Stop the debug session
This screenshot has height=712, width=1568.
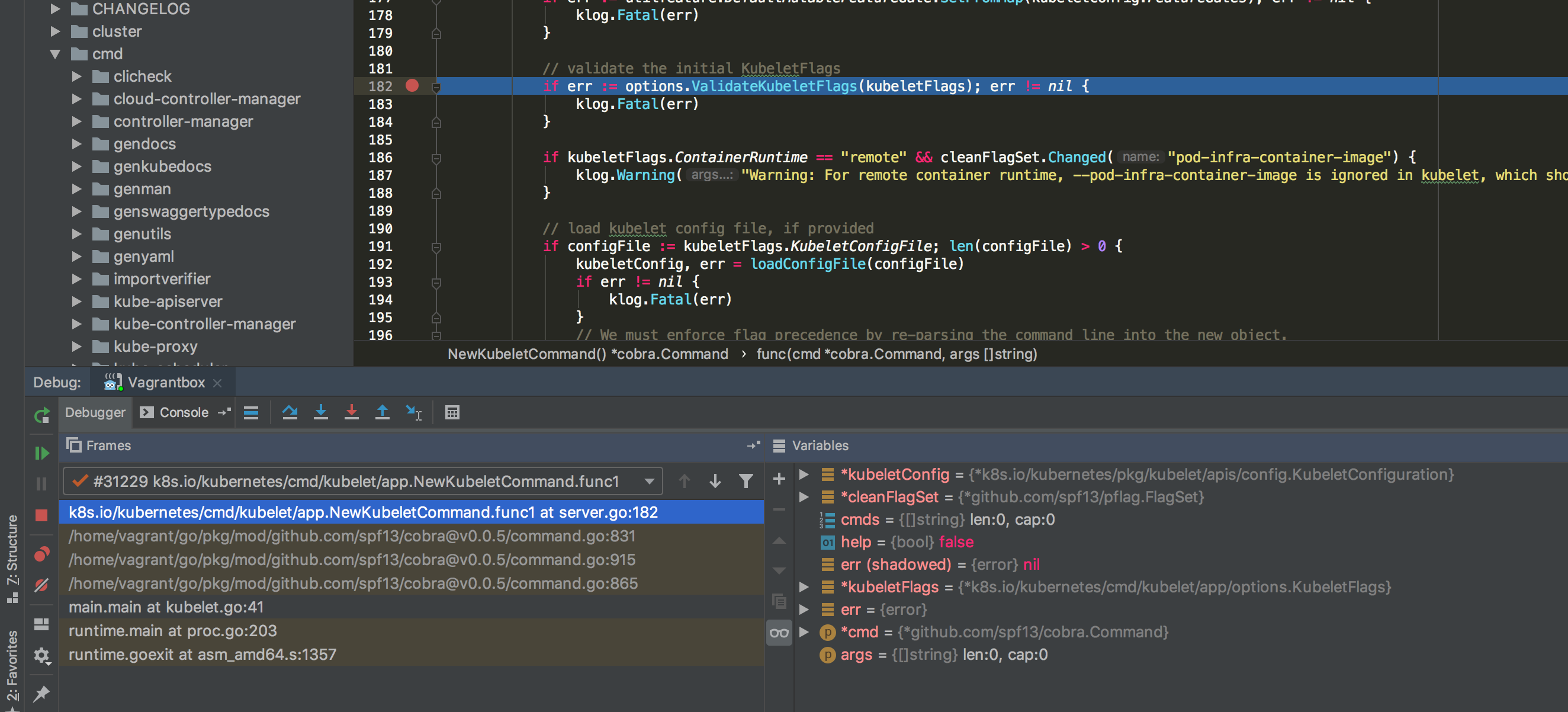tap(41, 516)
